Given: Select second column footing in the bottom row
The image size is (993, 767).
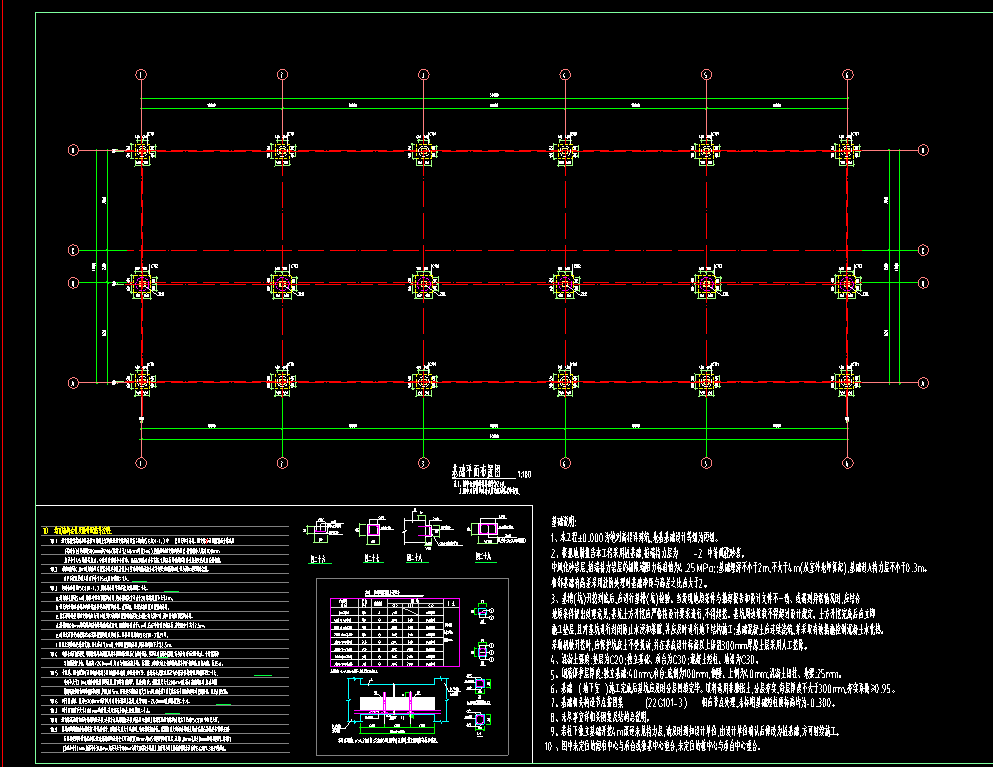Looking at the screenshot, I should click(283, 381).
